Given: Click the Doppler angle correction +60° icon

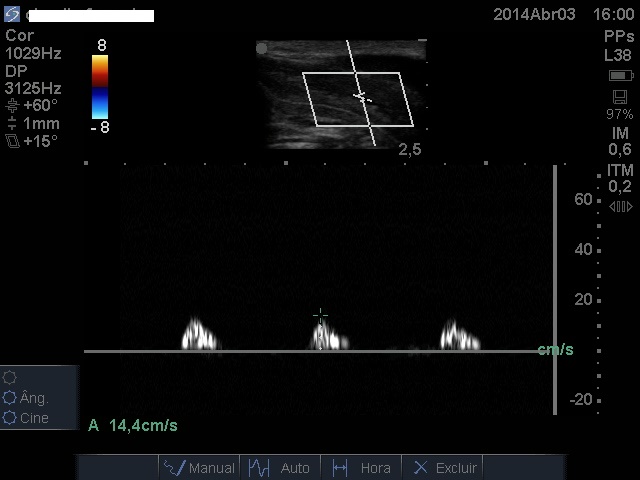Looking at the screenshot, I should (x=12, y=105).
